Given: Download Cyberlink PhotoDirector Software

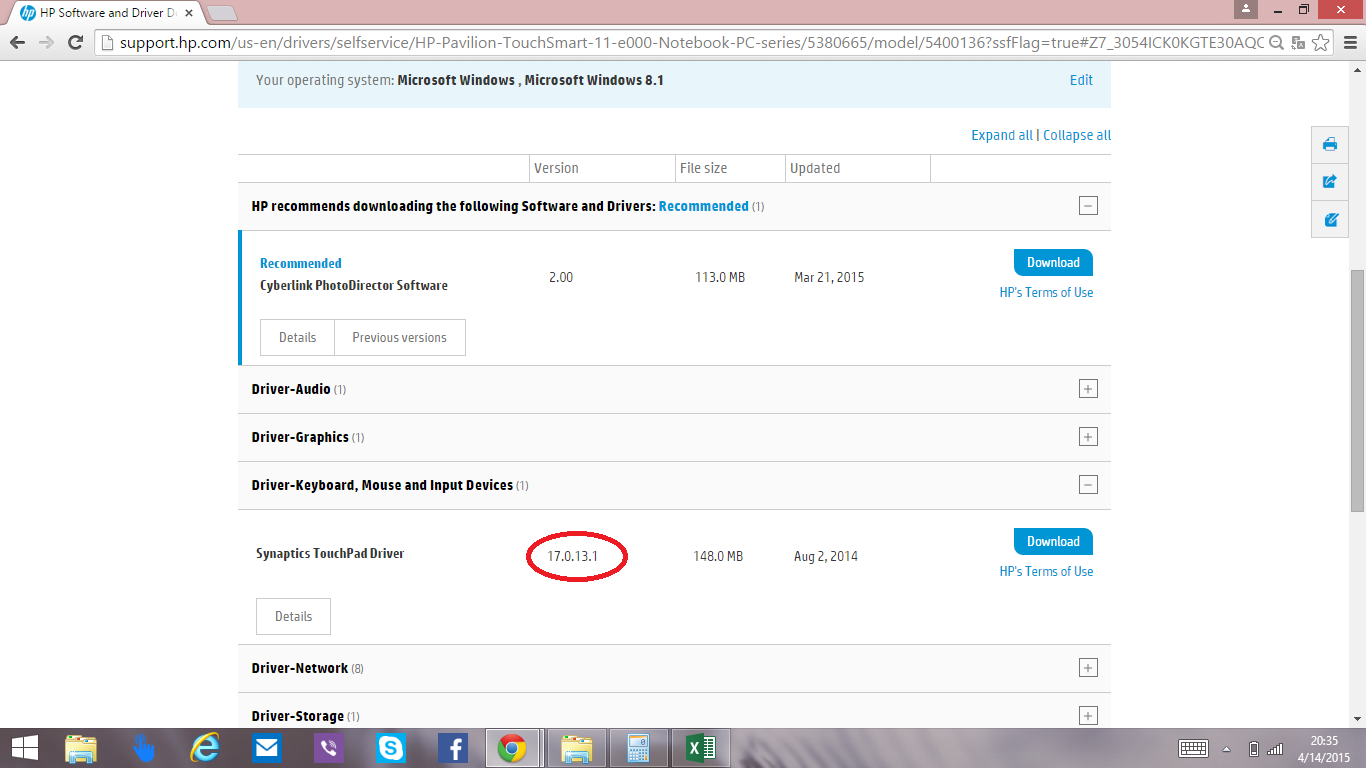Looking at the screenshot, I should coord(1053,262).
